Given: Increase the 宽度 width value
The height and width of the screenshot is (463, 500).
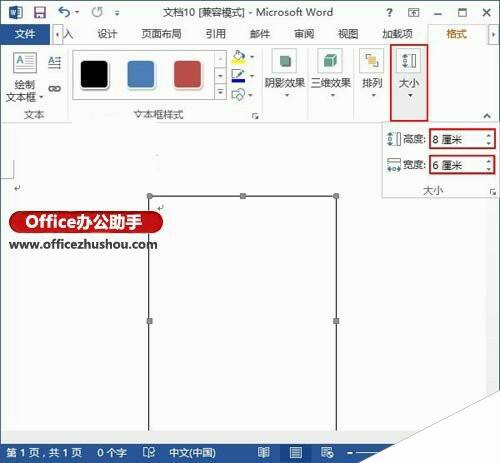Looking at the screenshot, I should 489,161.
